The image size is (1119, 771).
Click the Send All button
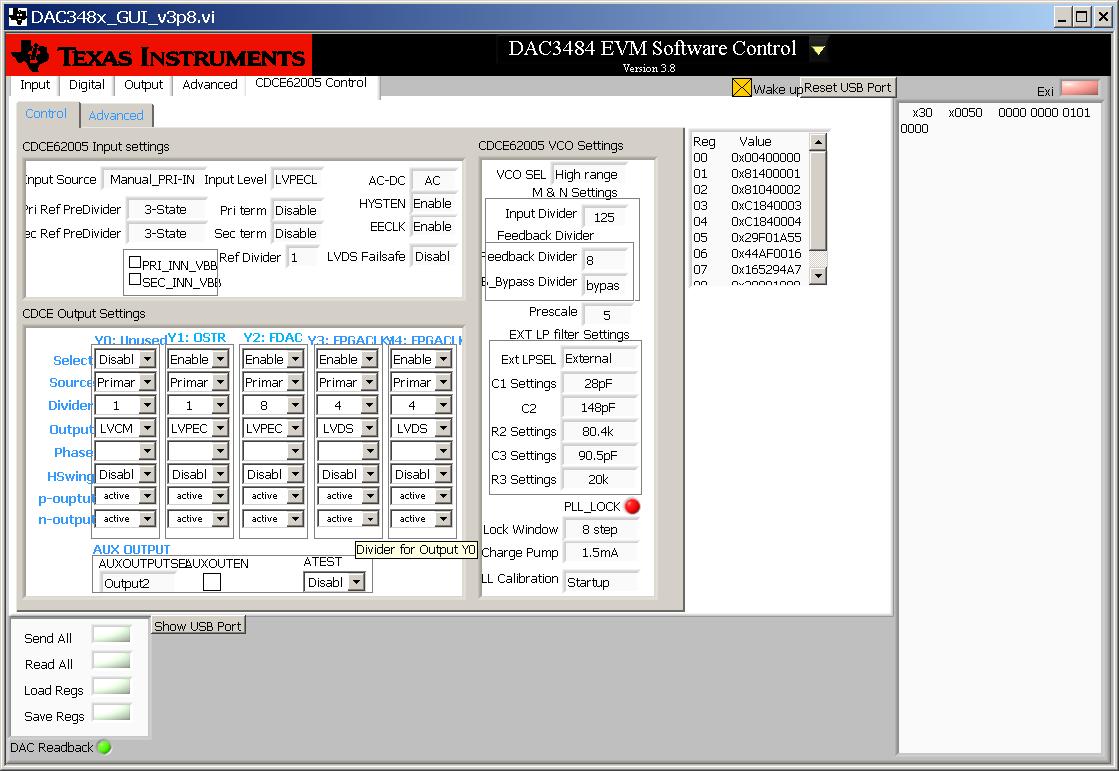[x=111, y=635]
